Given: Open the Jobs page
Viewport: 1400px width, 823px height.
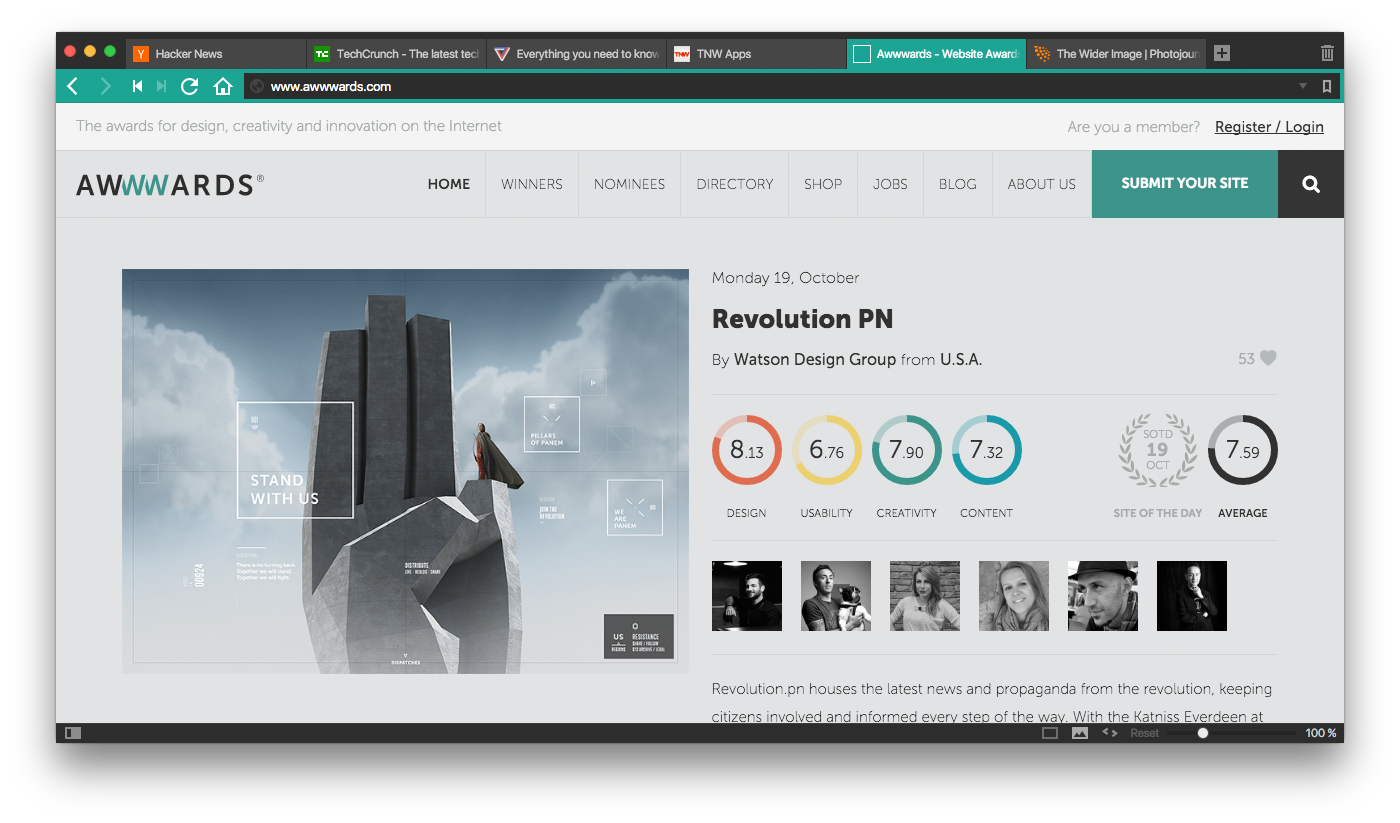Looking at the screenshot, I should pos(890,184).
